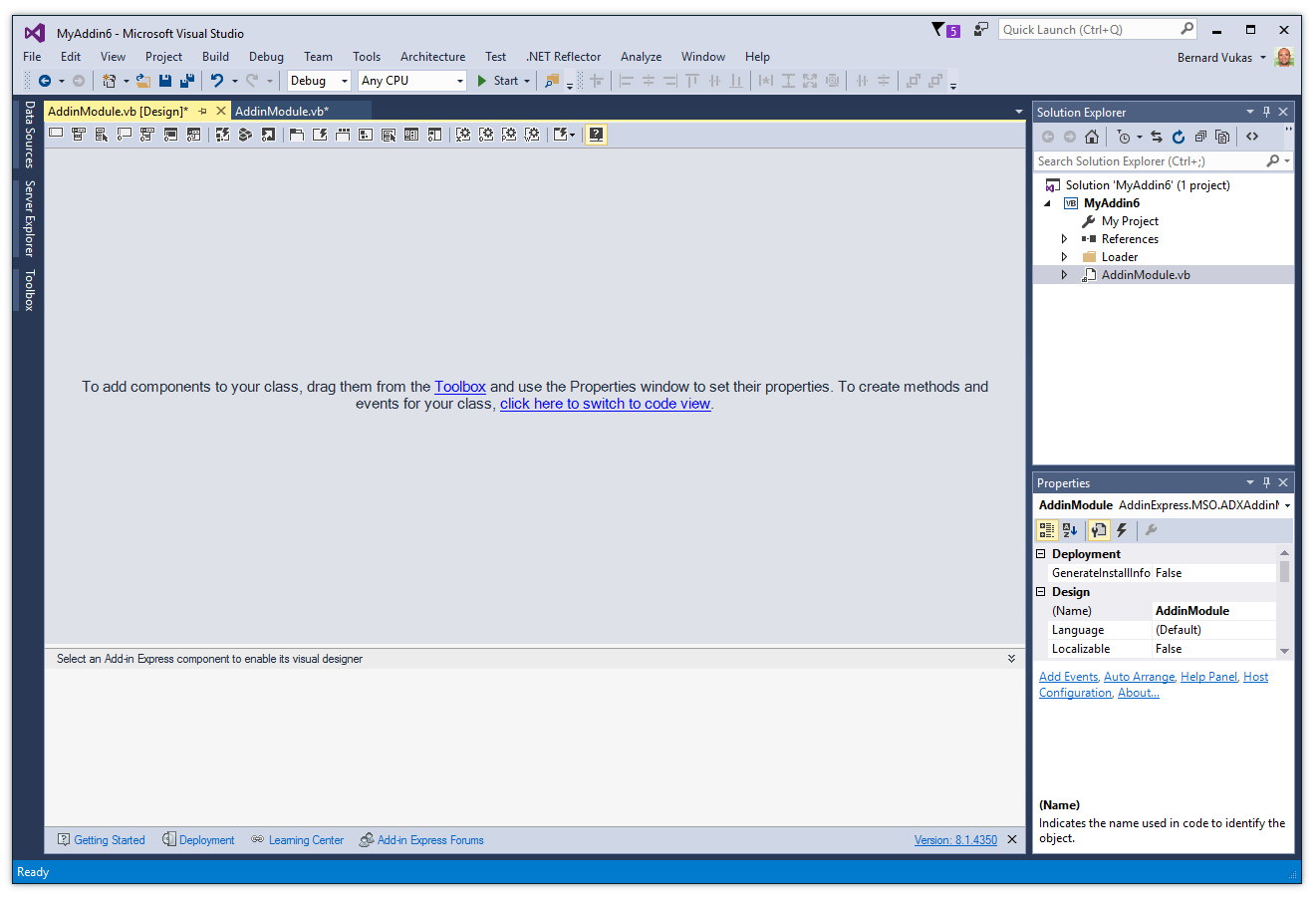Open the Properties object selector dropdown
This screenshot has width=1316, height=902.
pos(1287,505)
